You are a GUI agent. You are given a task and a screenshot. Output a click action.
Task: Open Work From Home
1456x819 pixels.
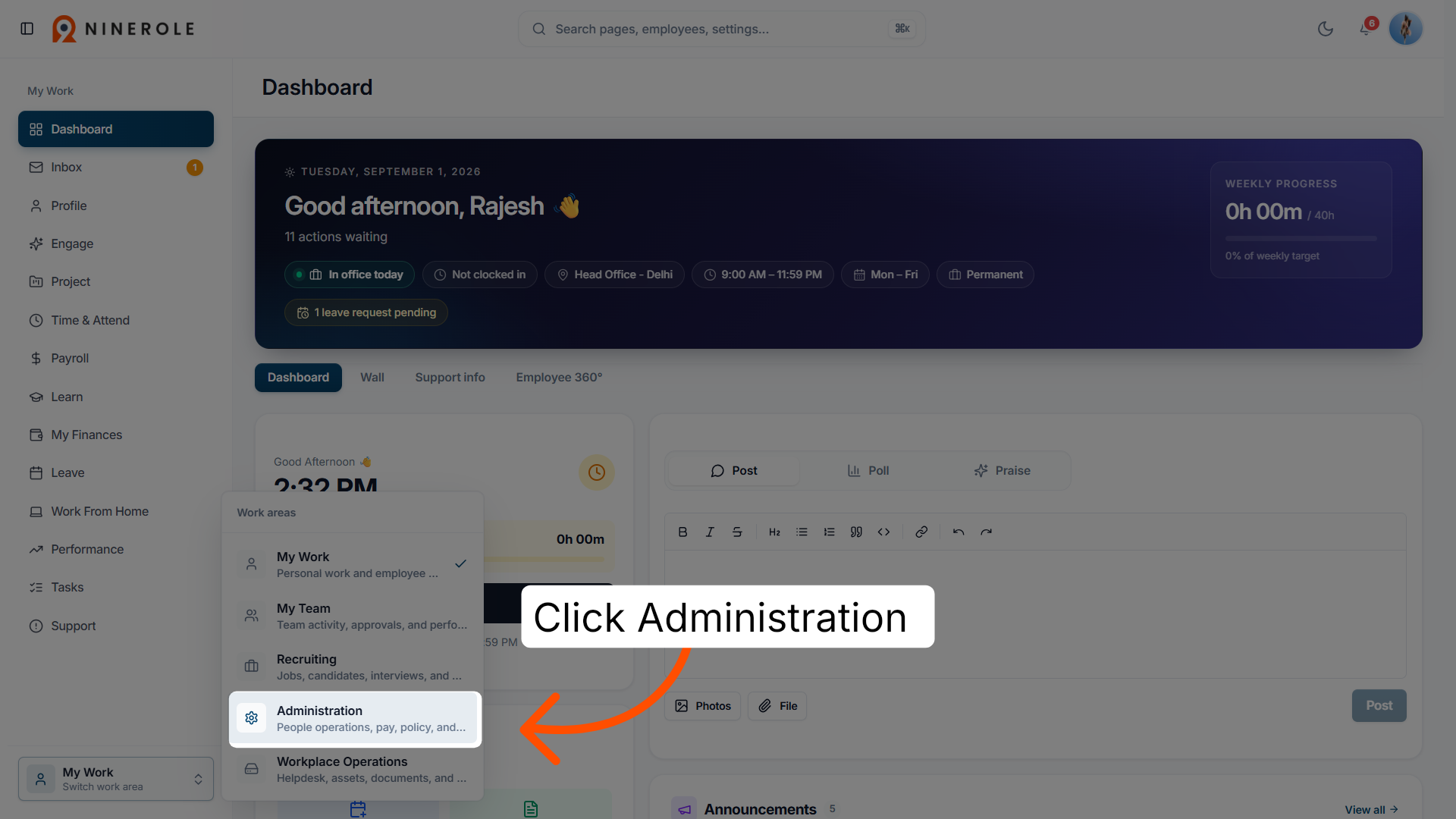[116, 511]
